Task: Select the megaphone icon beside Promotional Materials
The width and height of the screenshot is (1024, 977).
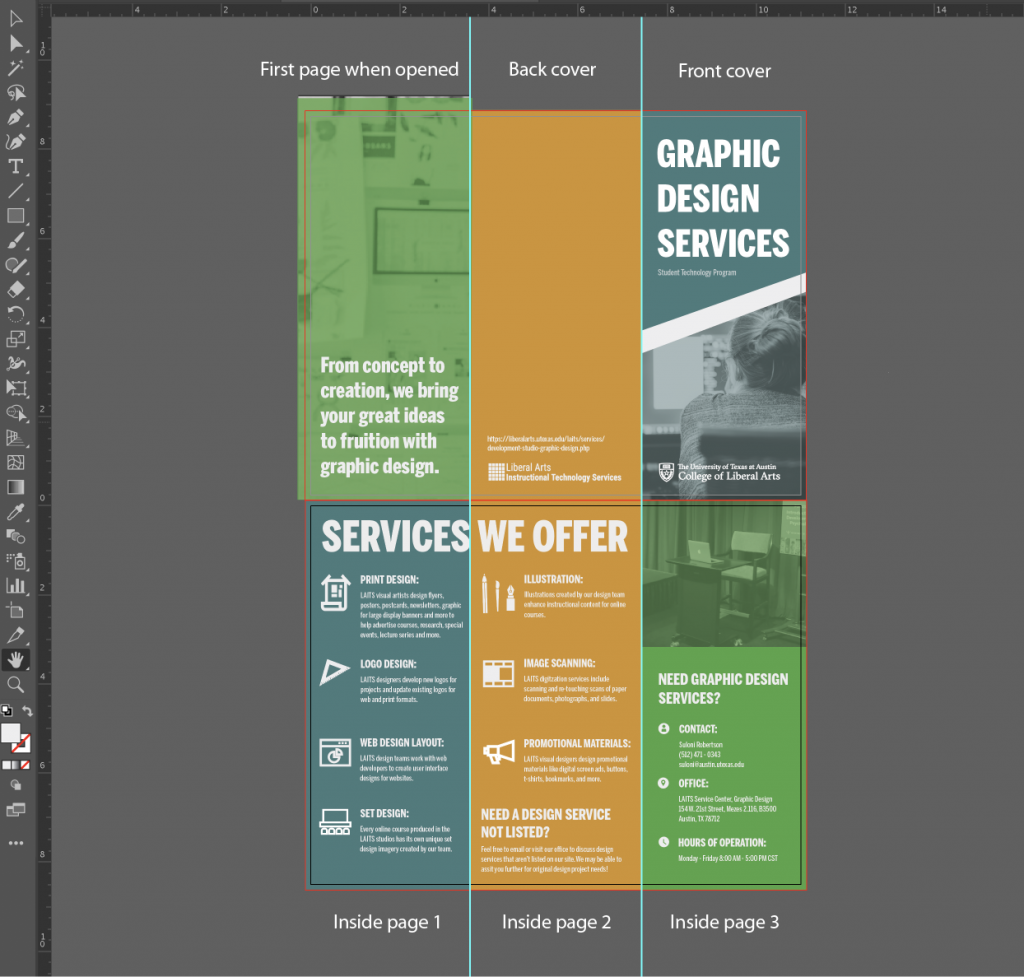Action: tap(498, 753)
